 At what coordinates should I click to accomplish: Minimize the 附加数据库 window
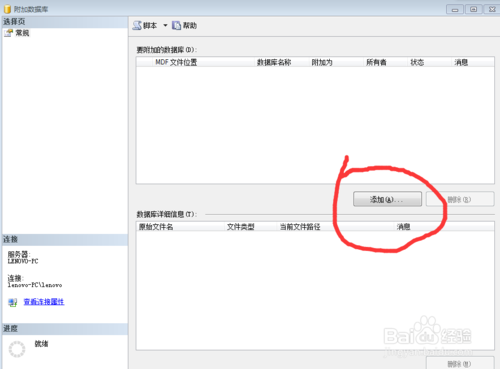tap(455, 9)
